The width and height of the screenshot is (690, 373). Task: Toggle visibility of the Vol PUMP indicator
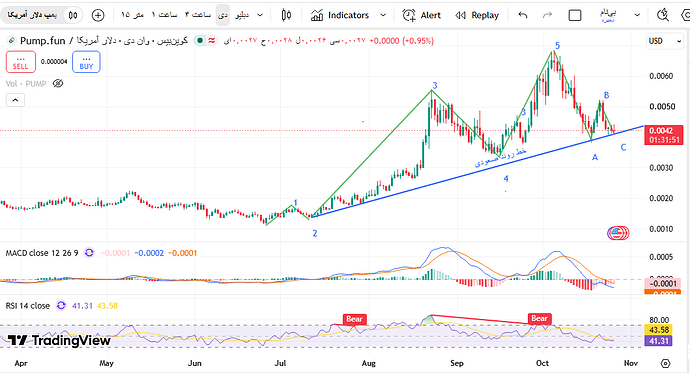pyautogui.click(x=58, y=83)
